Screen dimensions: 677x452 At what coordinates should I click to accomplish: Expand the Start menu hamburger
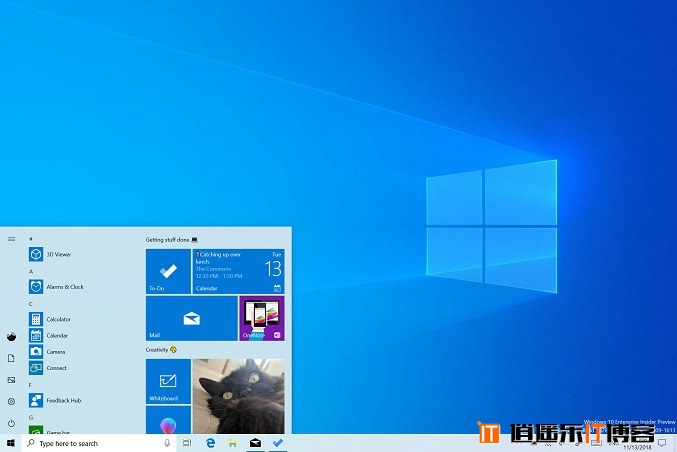coord(12,239)
